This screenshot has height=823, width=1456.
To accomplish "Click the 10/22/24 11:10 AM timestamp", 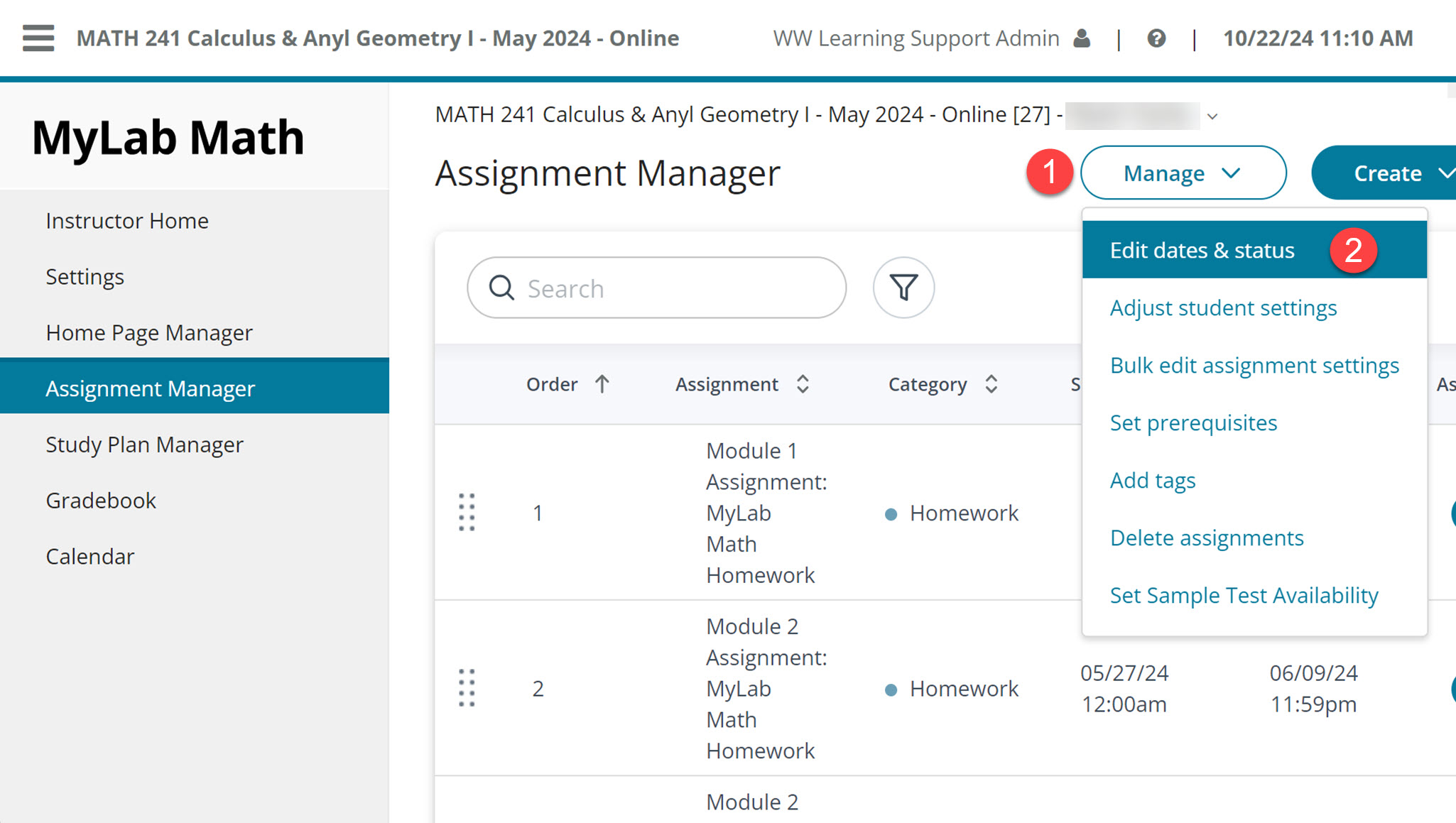I will pos(1318,38).
